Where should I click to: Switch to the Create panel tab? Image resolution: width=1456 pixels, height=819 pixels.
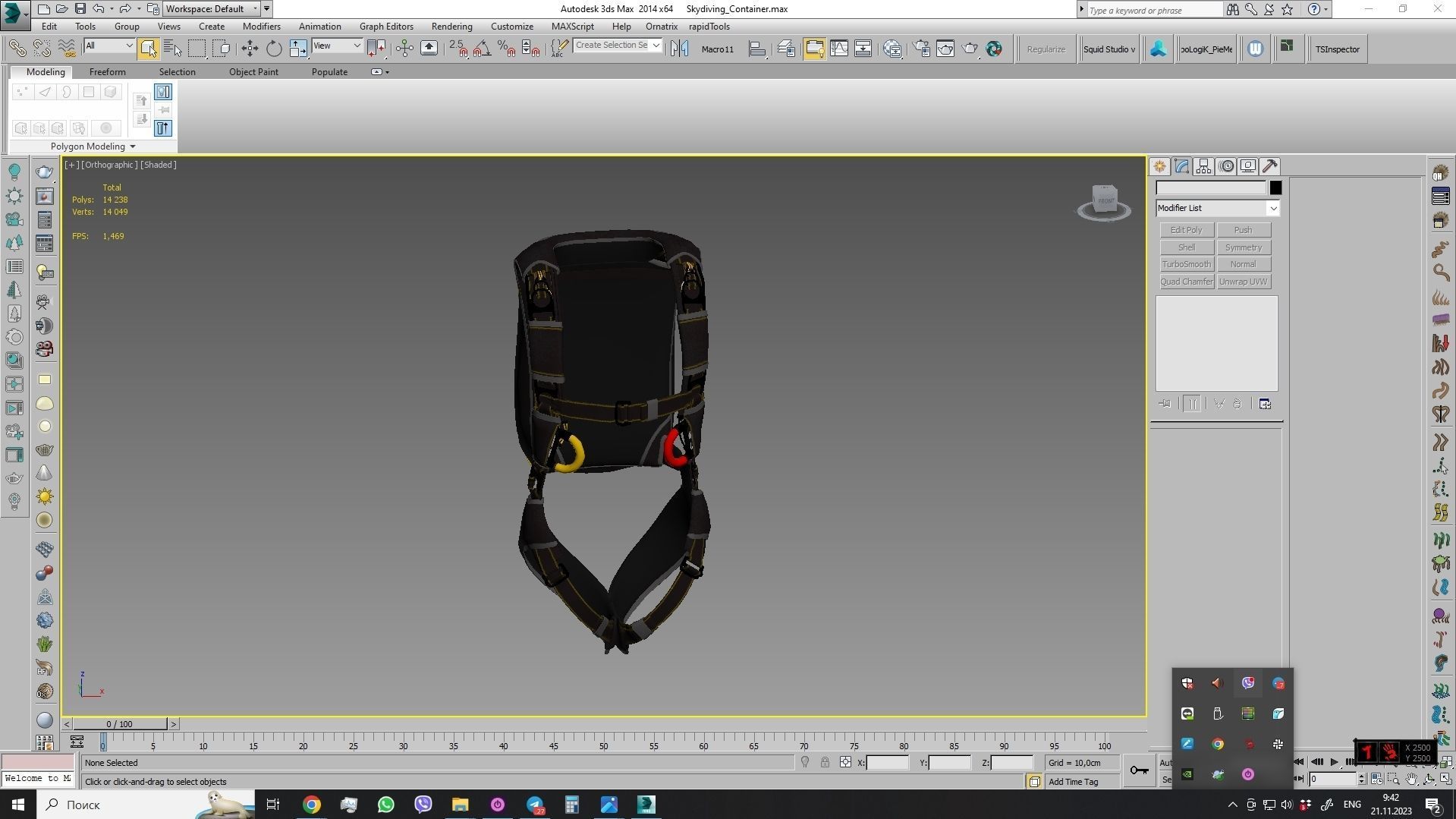1159,166
